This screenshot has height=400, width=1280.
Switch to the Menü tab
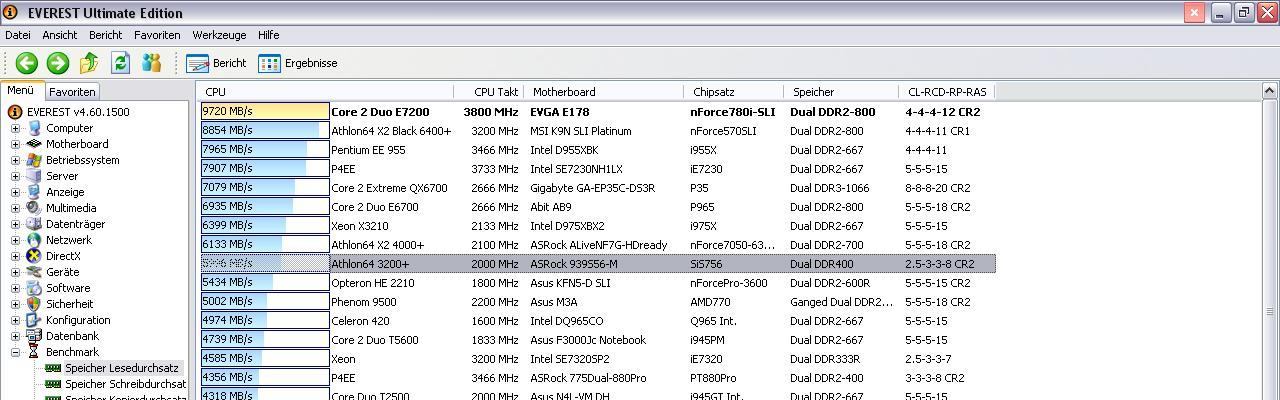point(21,91)
